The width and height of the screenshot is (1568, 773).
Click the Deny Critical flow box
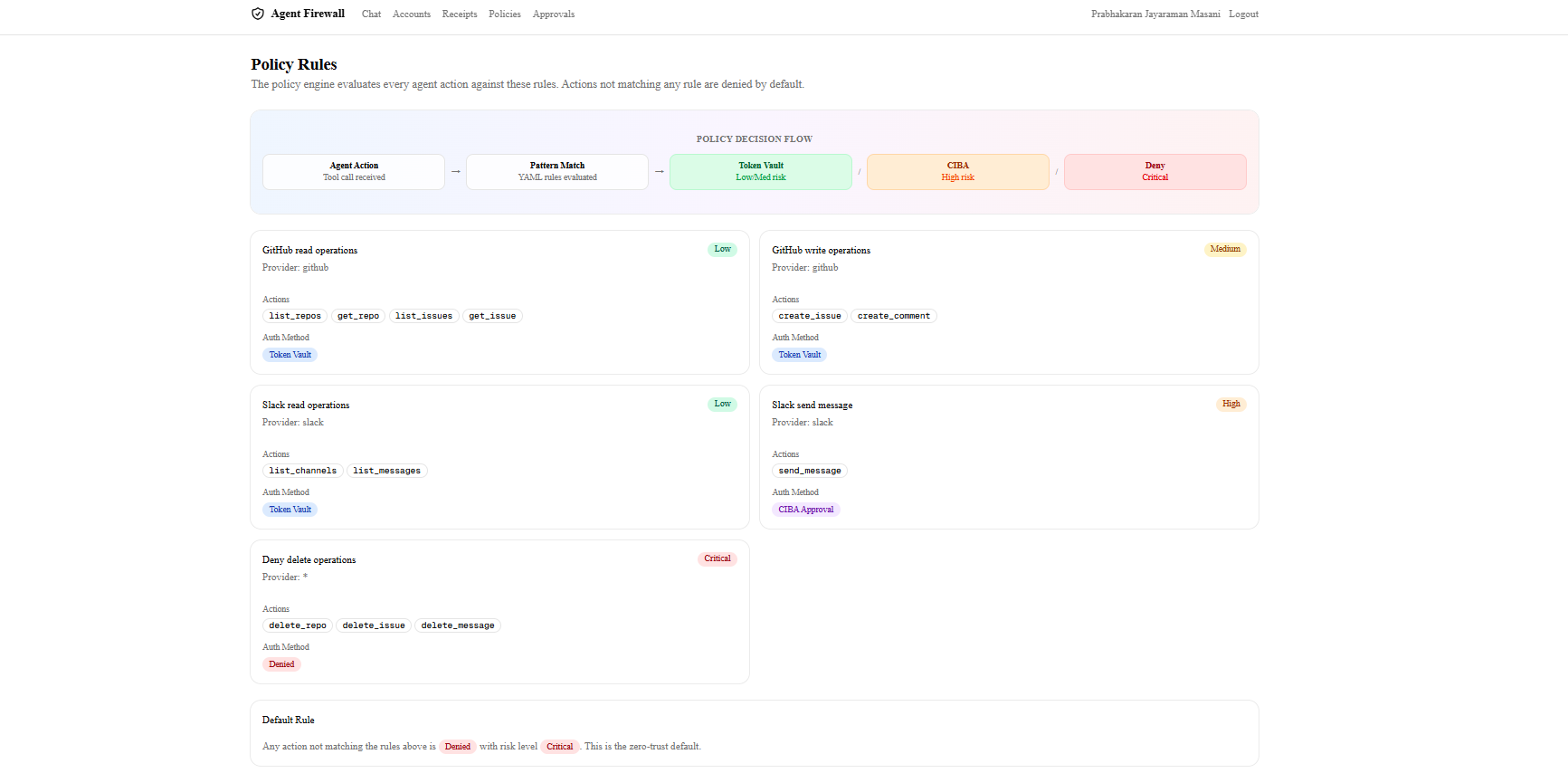coord(1155,172)
